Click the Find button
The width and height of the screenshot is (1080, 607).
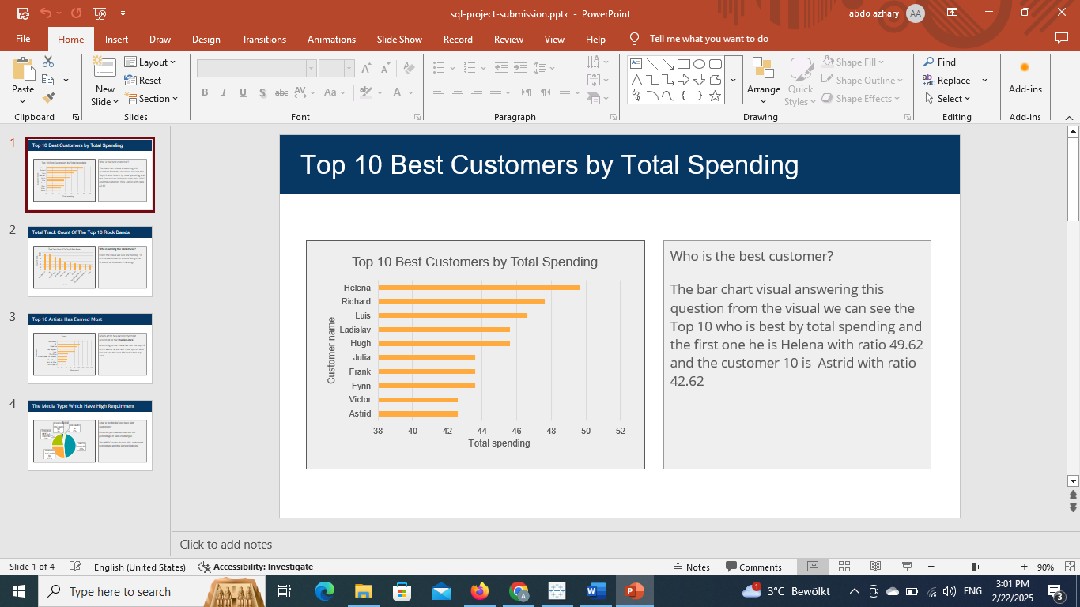click(940, 62)
